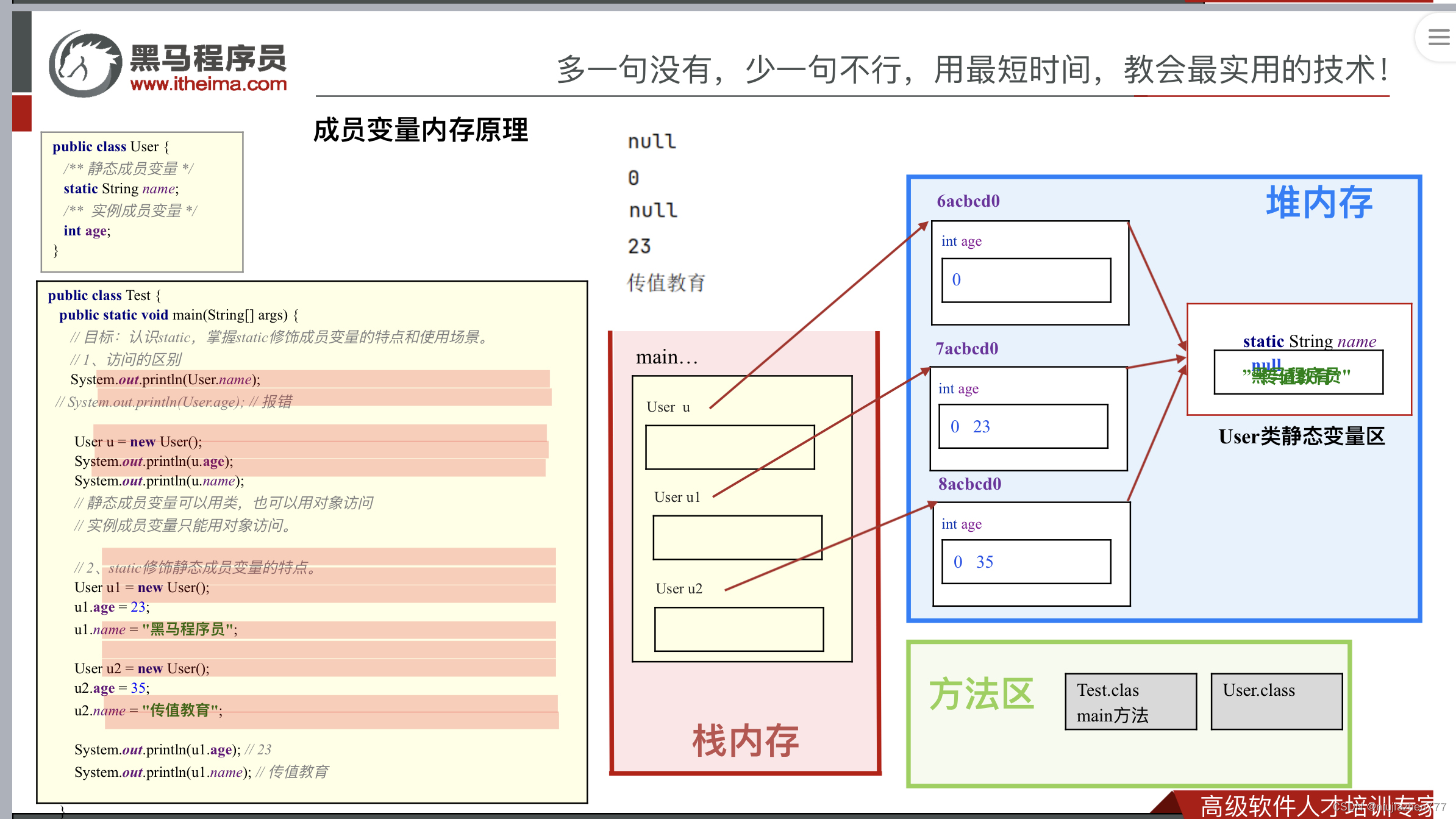This screenshot has height=819, width=1456.
Task: Click the static String name value box
Action: pos(1298,373)
